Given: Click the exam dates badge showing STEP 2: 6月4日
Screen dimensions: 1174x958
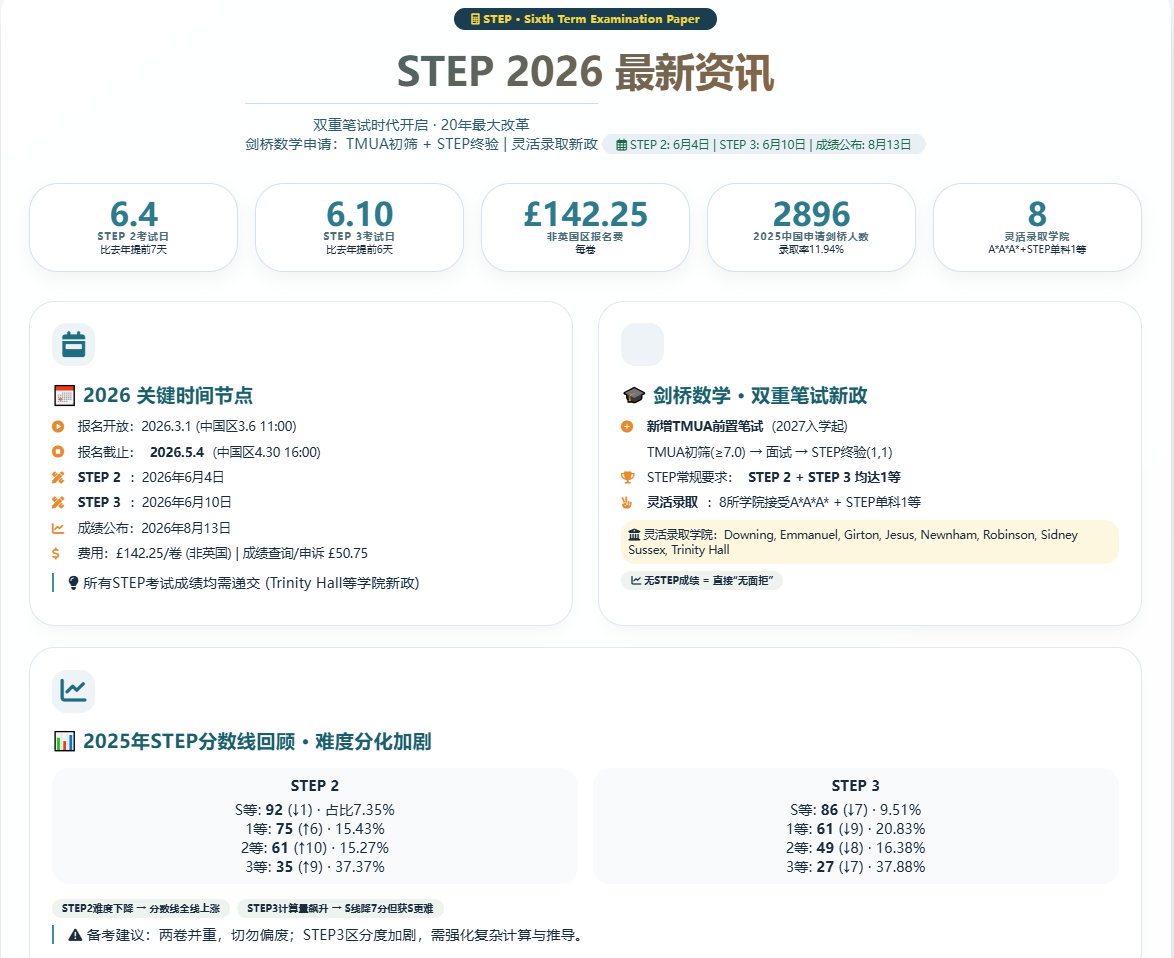Looking at the screenshot, I should point(763,144).
